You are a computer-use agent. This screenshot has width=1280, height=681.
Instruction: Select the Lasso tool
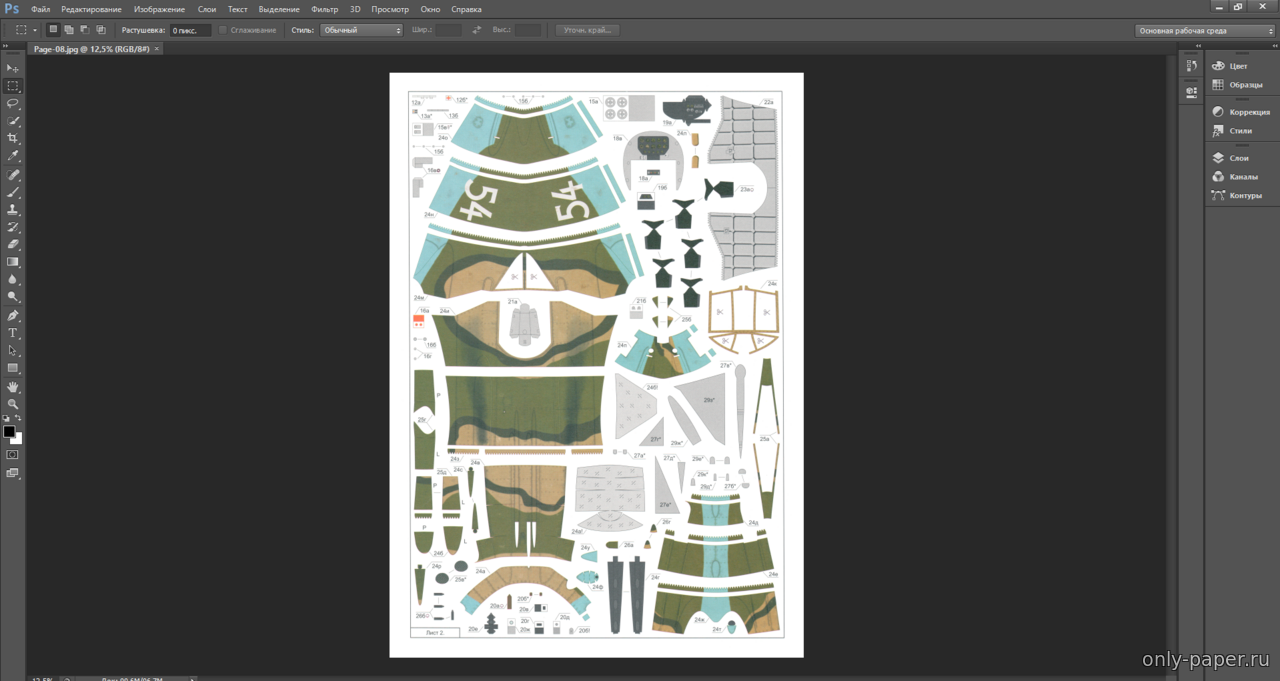13,103
